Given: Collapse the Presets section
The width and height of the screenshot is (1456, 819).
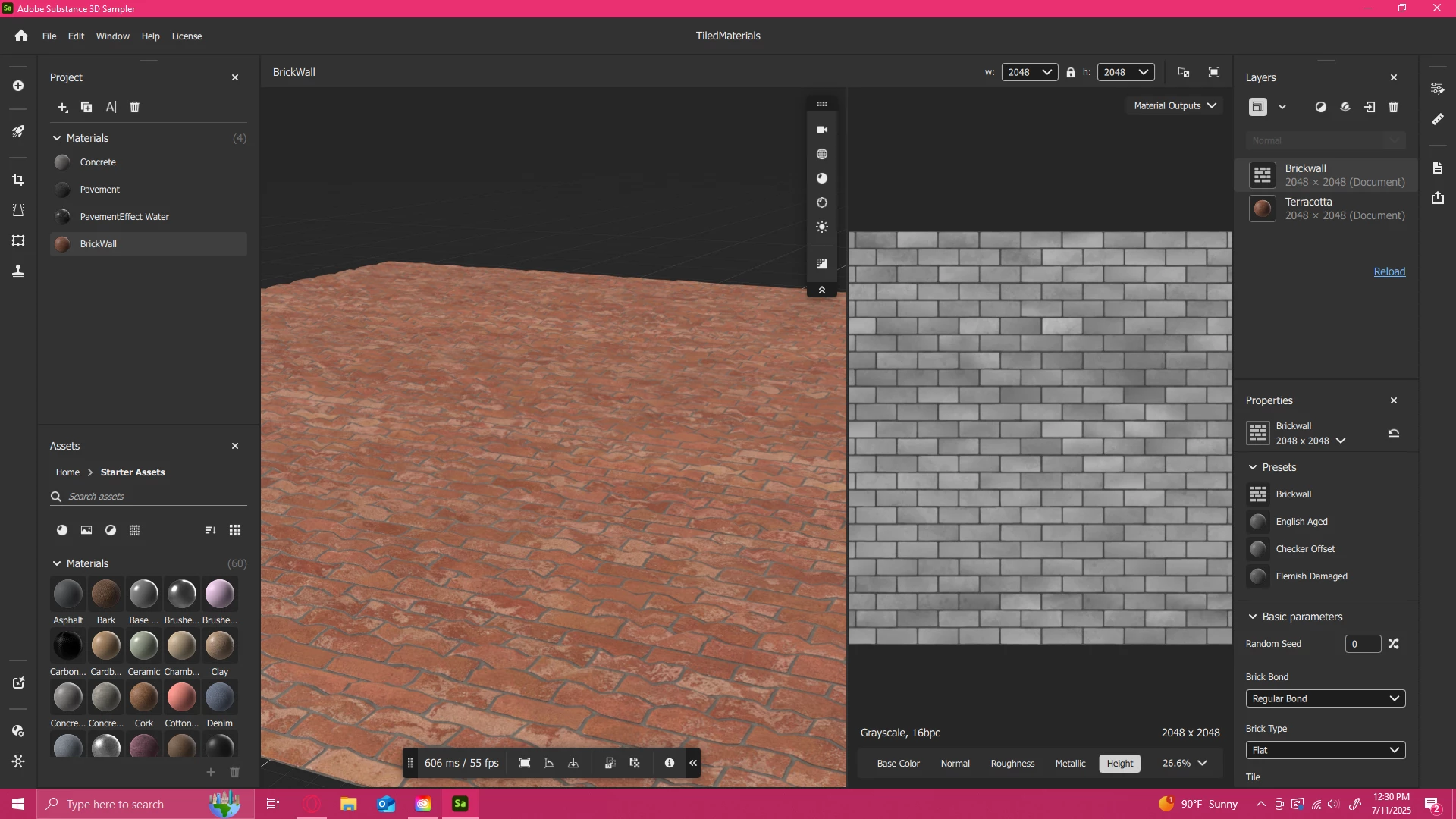Looking at the screenshot, I should [1253, 467].
